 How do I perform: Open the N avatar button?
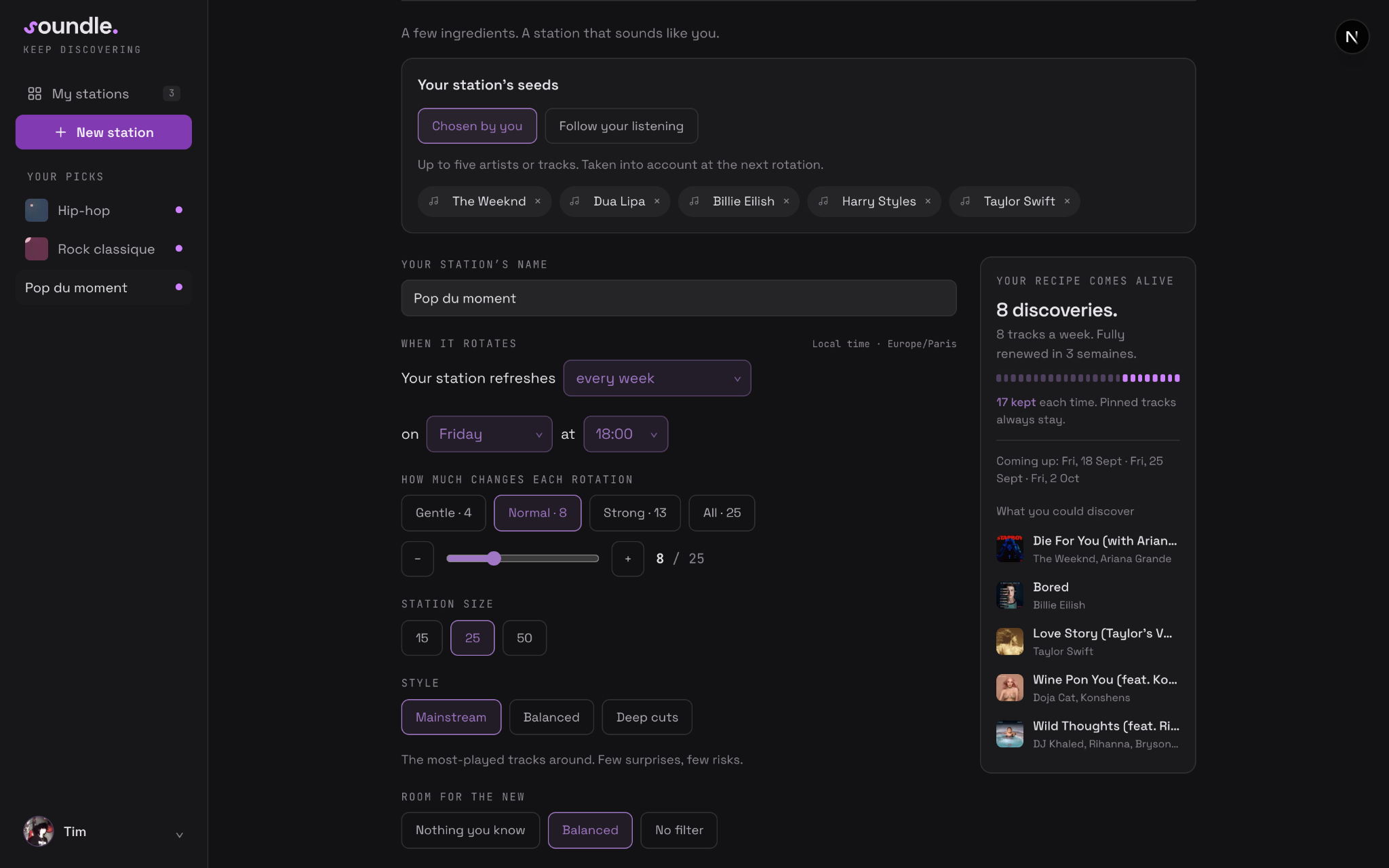1352,37
